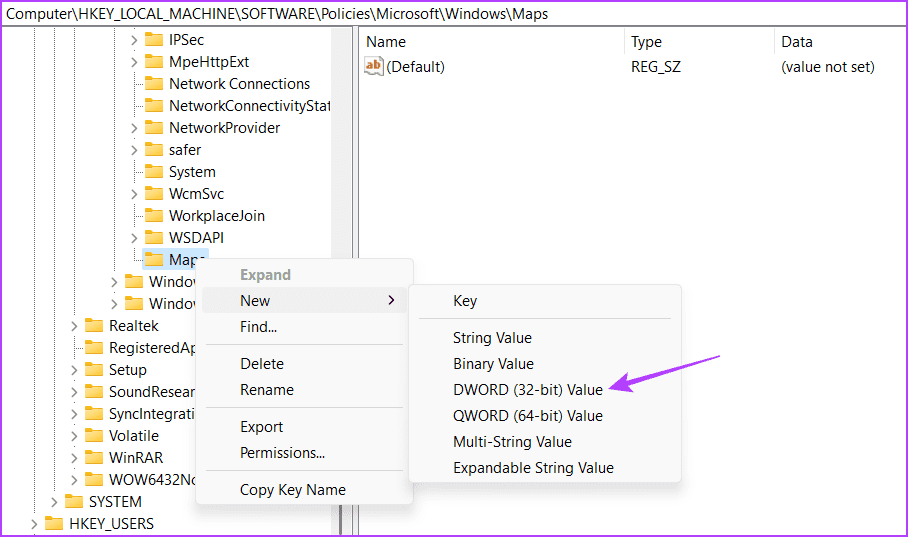Image resolution: width=908 pixels, height=537 pixels.
Task: Click the NetworkProvider folder icon
Action: pyautogui.click(x=153, y=127)
